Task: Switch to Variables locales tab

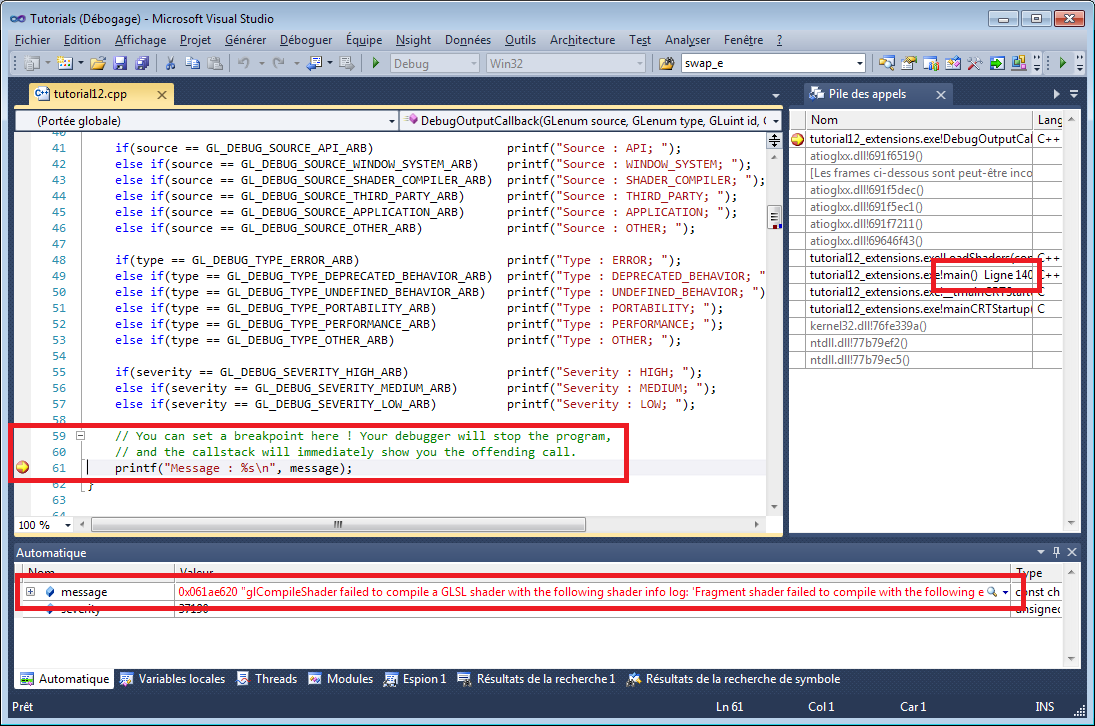Action: point(173,679)
